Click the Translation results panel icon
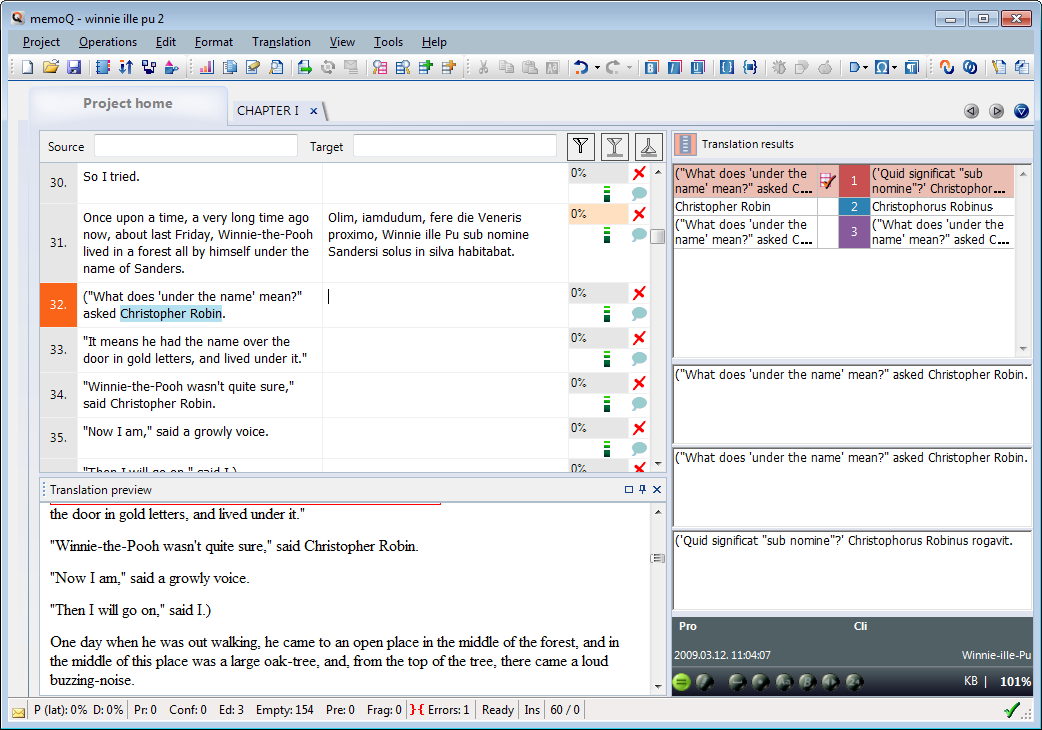Screen dimensions: 1042x730 pyautogui.click(x=685, y=144)
